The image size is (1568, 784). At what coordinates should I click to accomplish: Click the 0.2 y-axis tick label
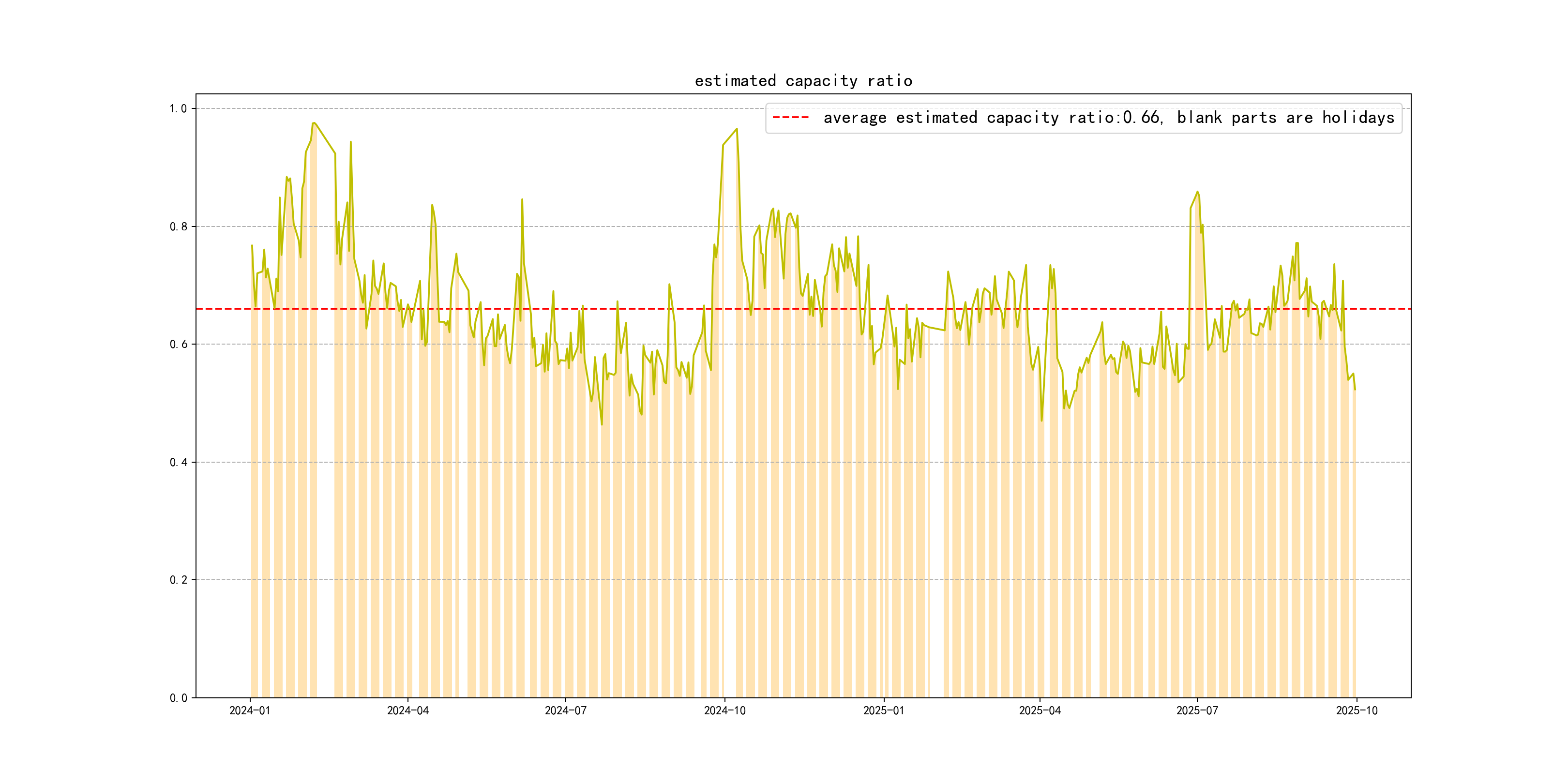coord(179,580)
